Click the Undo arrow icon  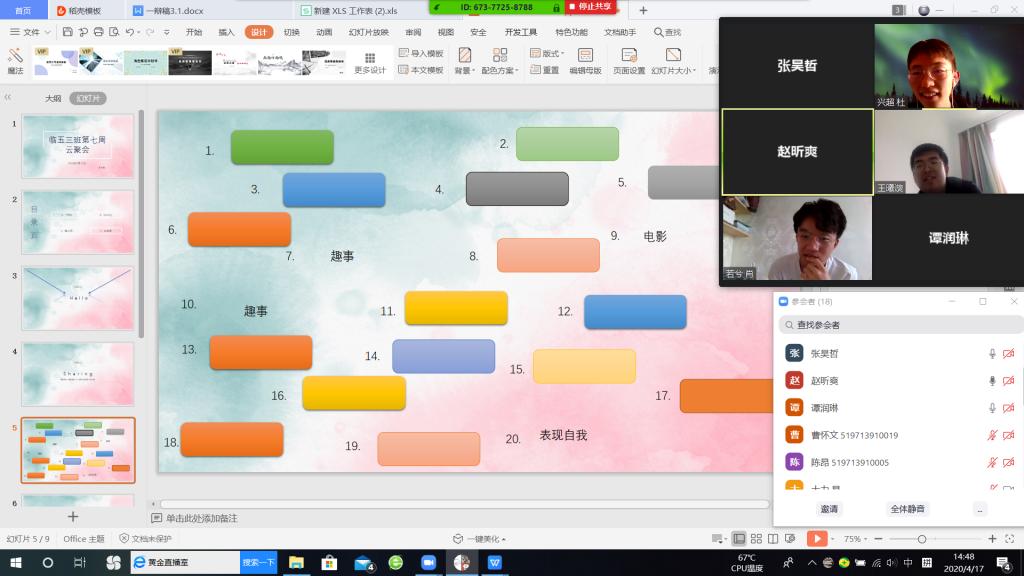coord(130,32)
